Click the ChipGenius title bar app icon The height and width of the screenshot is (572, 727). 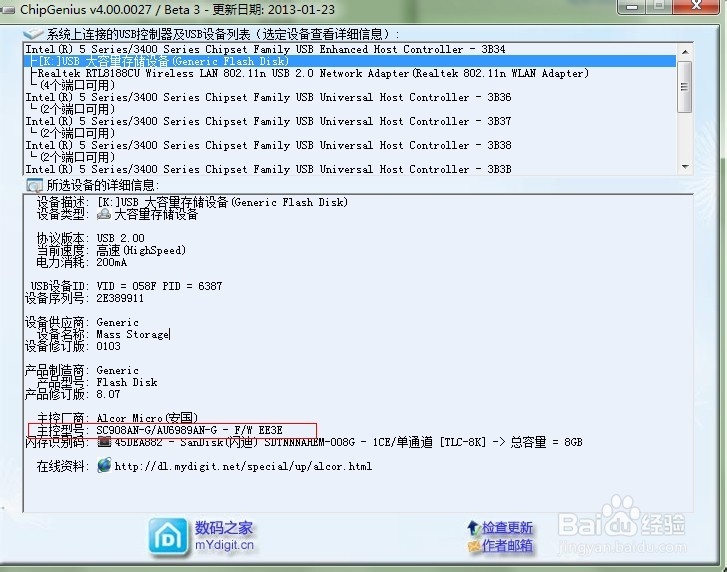pos(8,9)
